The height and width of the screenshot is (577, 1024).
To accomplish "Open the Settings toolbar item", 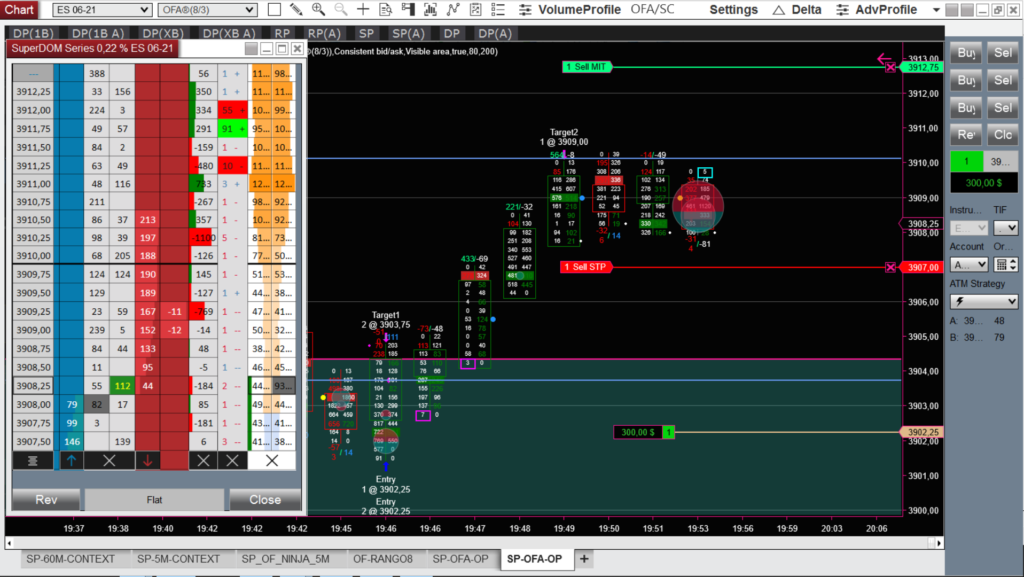I will click(x=733, y=10).
